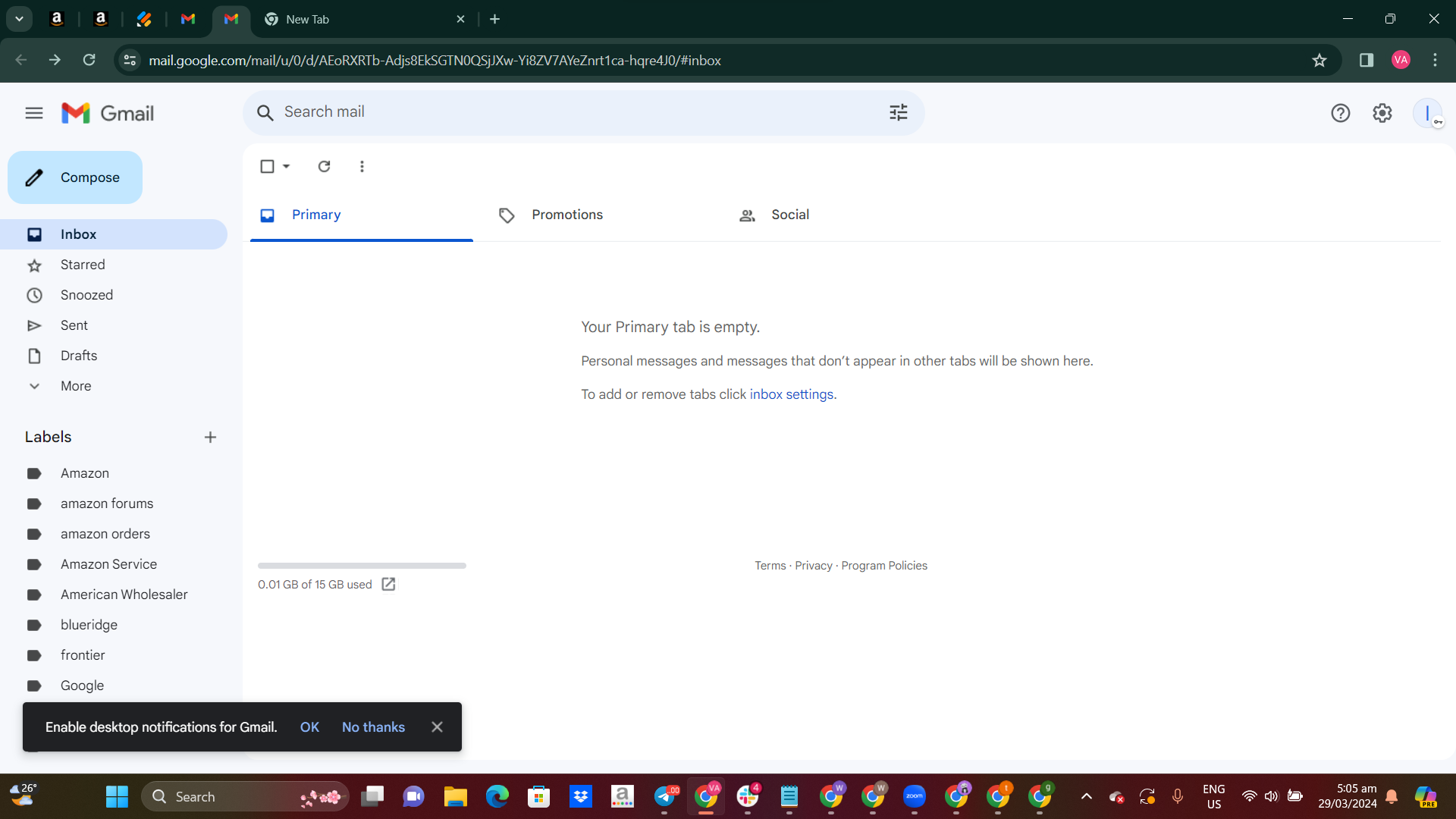Compose a new email
The height and width of the screenshot is (819, 1456).
[75, 177]
